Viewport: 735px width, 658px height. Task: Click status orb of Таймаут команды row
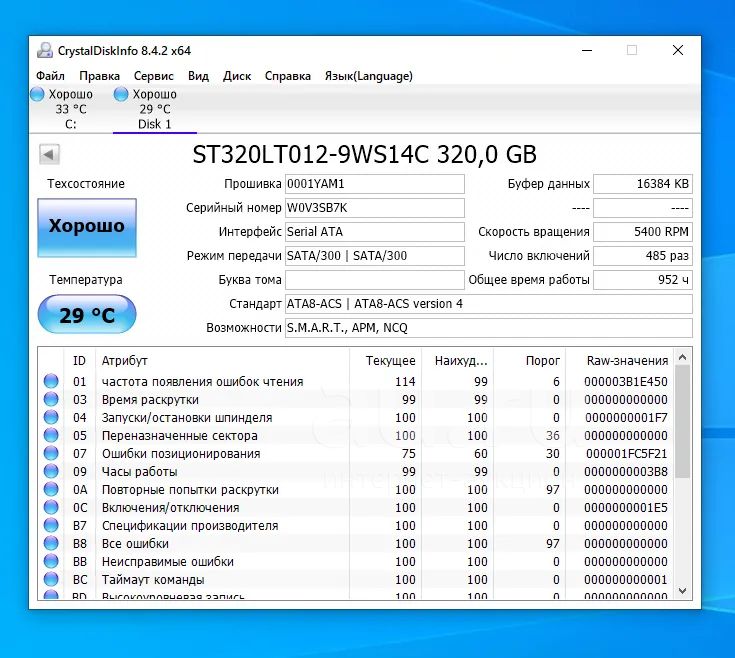pos(51,579)
